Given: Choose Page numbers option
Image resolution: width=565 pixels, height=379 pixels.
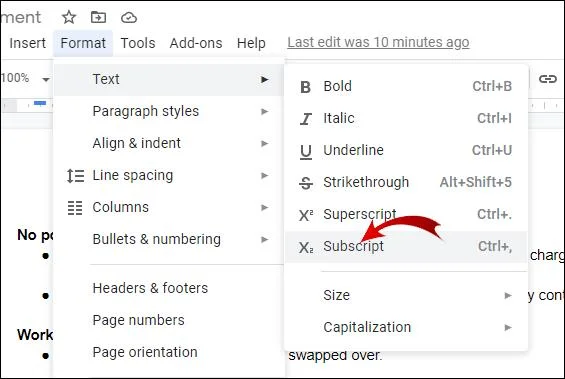Looking at the screenshot, I should point(168,320).
